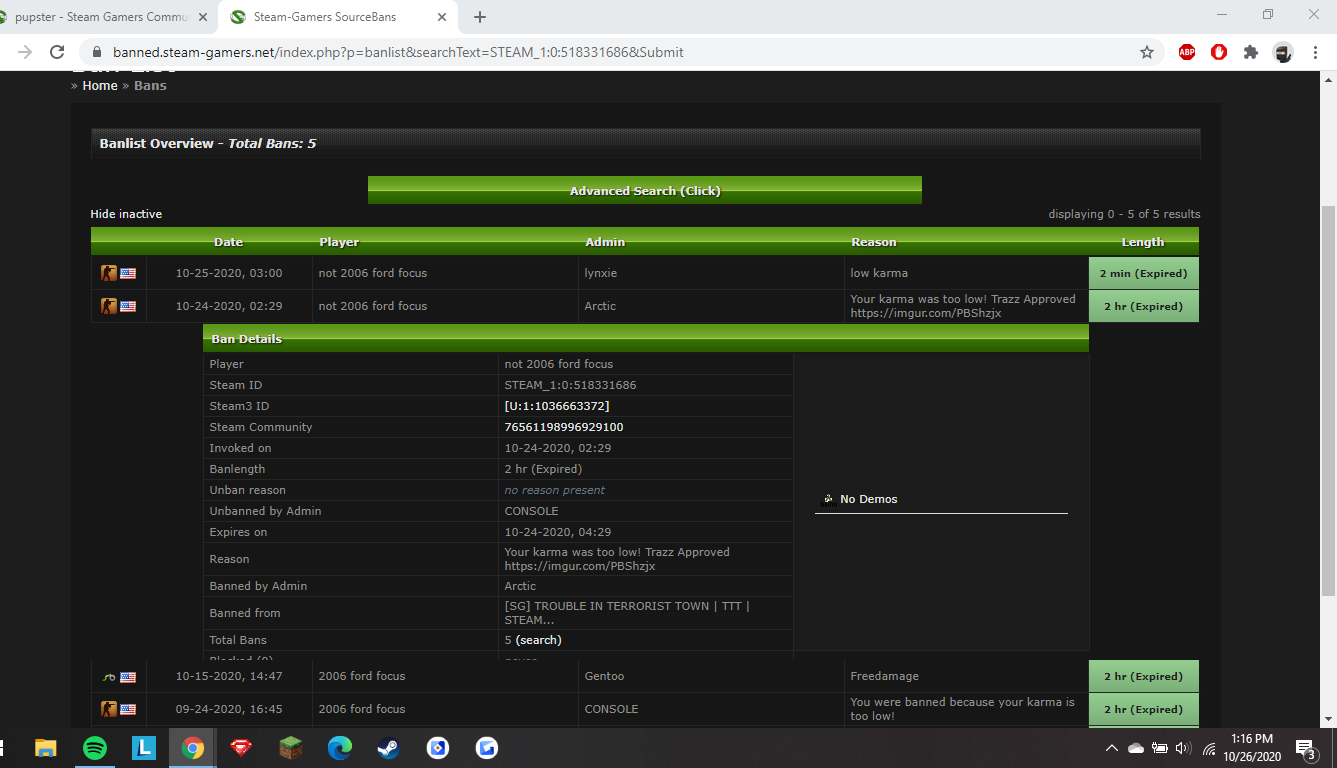Show hidden system tray icons
Image resolution: width=1337 pixels, height=768 pixels.
point(1111,748)
